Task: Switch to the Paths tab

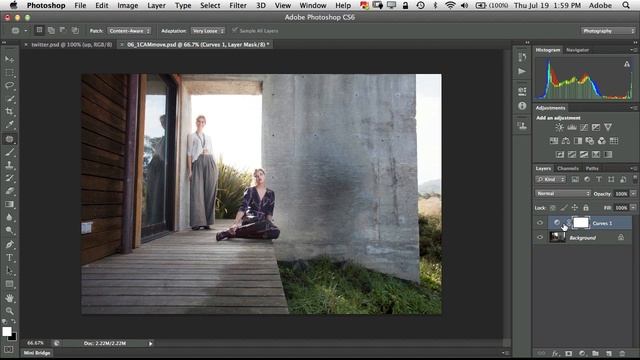Action: click(x=592, y=168)
